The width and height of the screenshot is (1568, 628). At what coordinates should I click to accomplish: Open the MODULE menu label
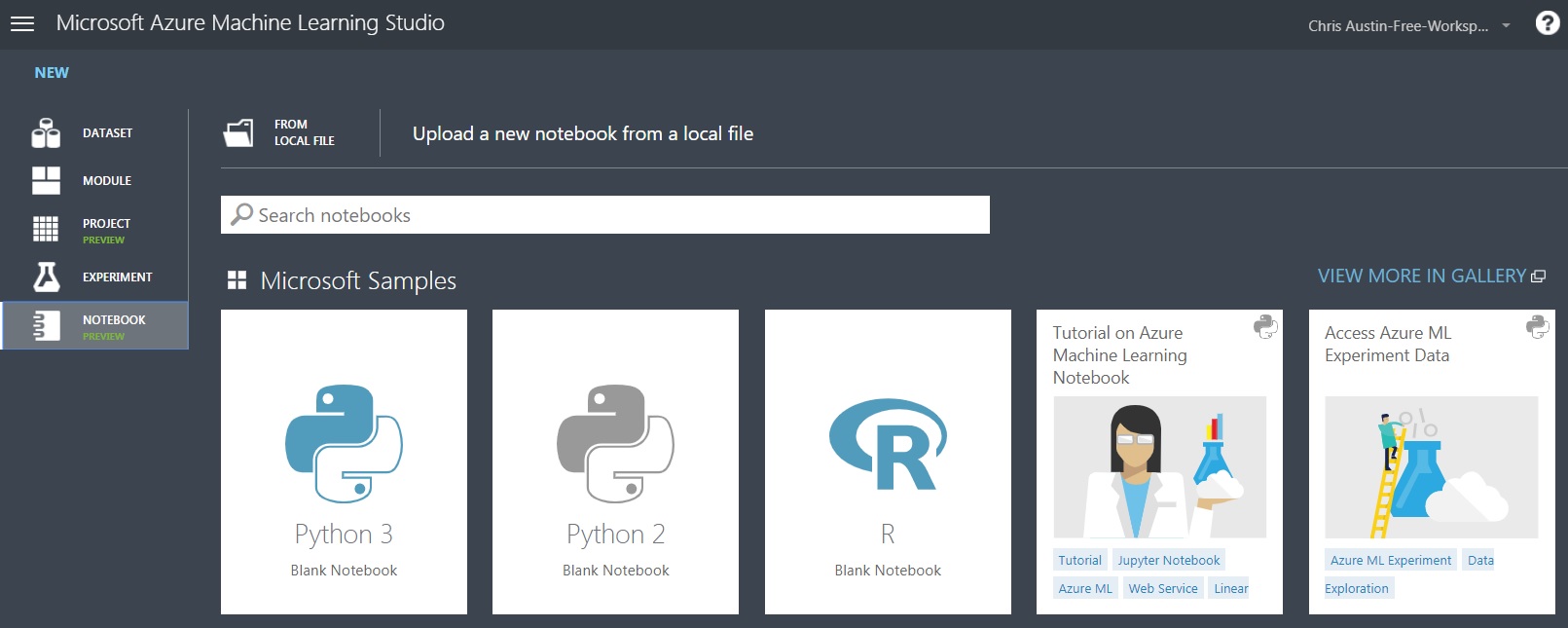(x=107, y=181)
